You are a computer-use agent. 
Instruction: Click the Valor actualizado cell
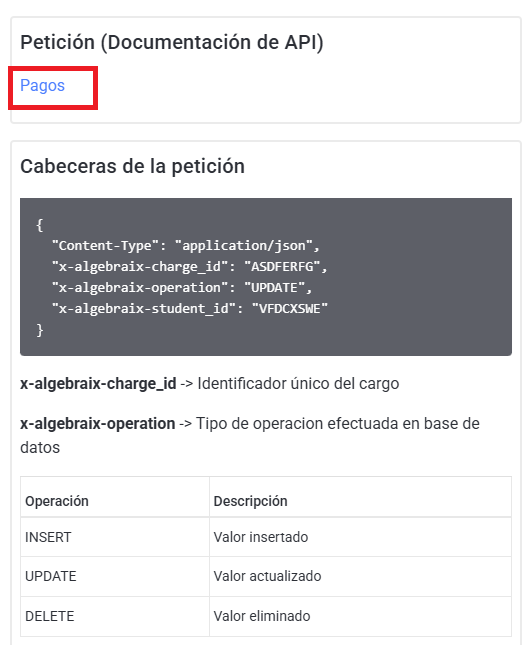[360, 577]
